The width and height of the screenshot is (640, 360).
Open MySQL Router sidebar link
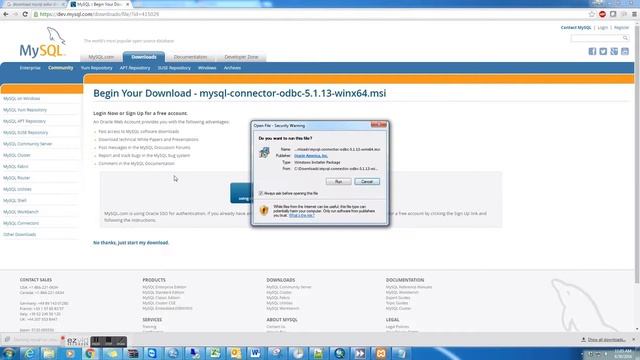(x=16, y=178)
